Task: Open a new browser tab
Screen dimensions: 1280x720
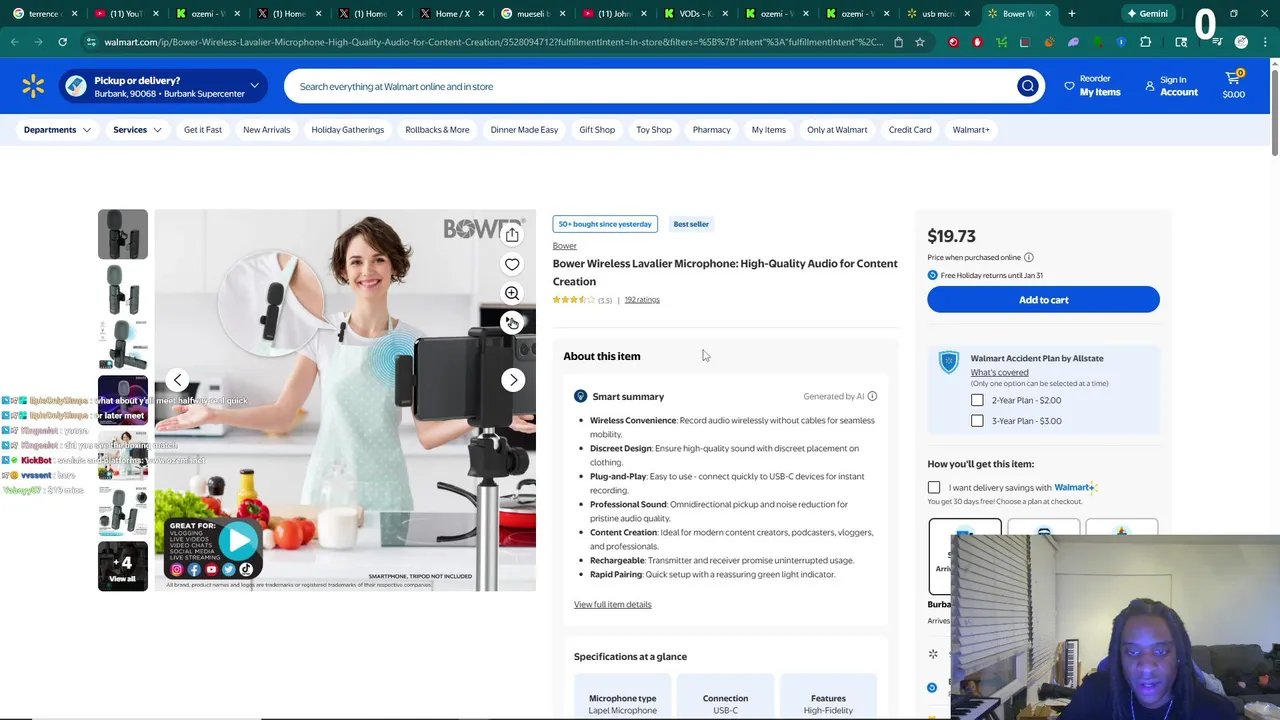Action: coord(1071,14)
